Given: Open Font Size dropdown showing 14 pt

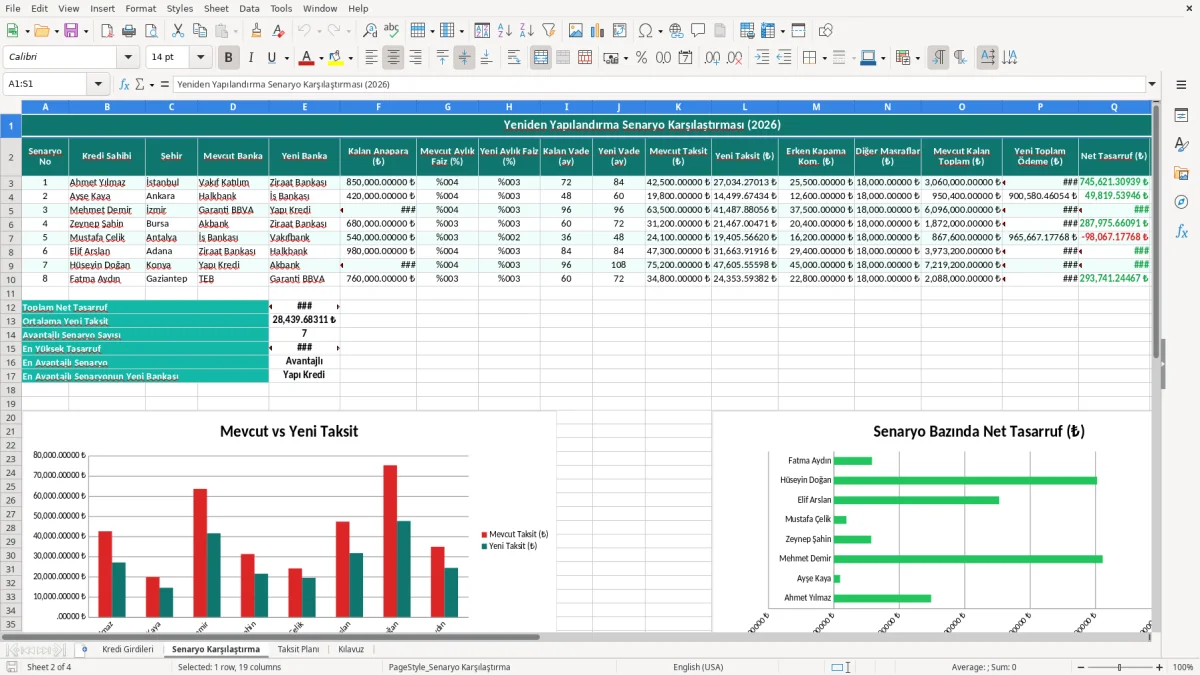Looking at the screenshot, I should coord(201,58).
